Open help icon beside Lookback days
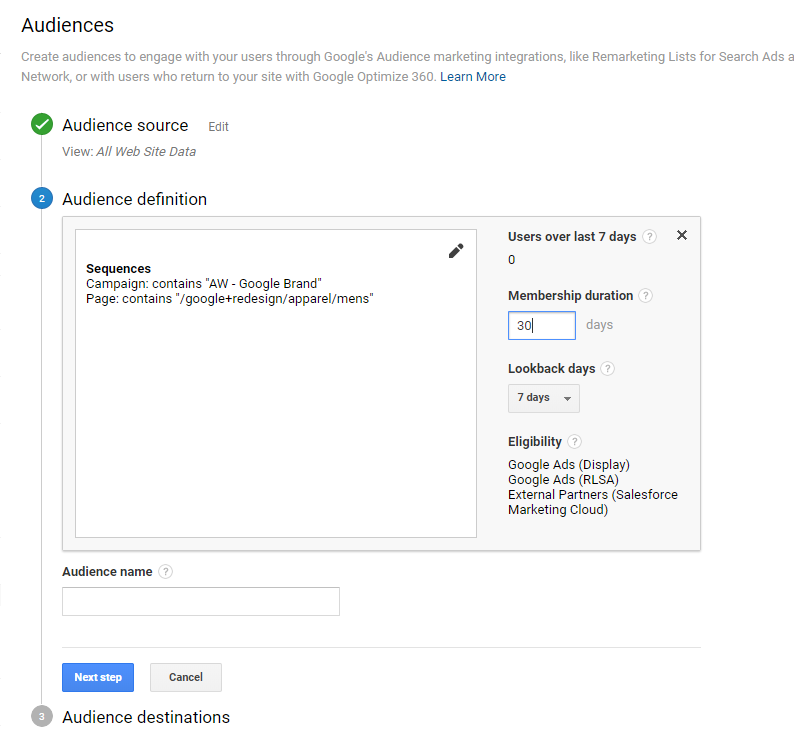The image size is (794, 751). (x=608, y=368)
